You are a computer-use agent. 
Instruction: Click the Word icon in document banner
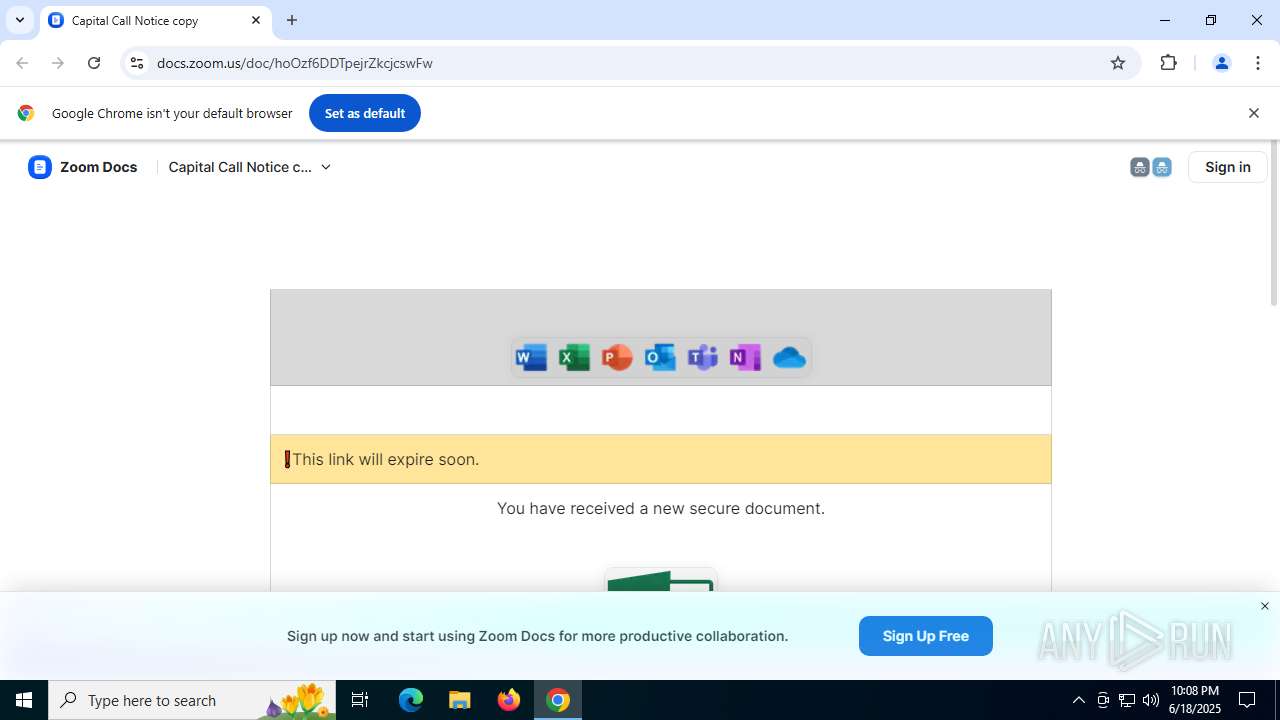(531, 357)
